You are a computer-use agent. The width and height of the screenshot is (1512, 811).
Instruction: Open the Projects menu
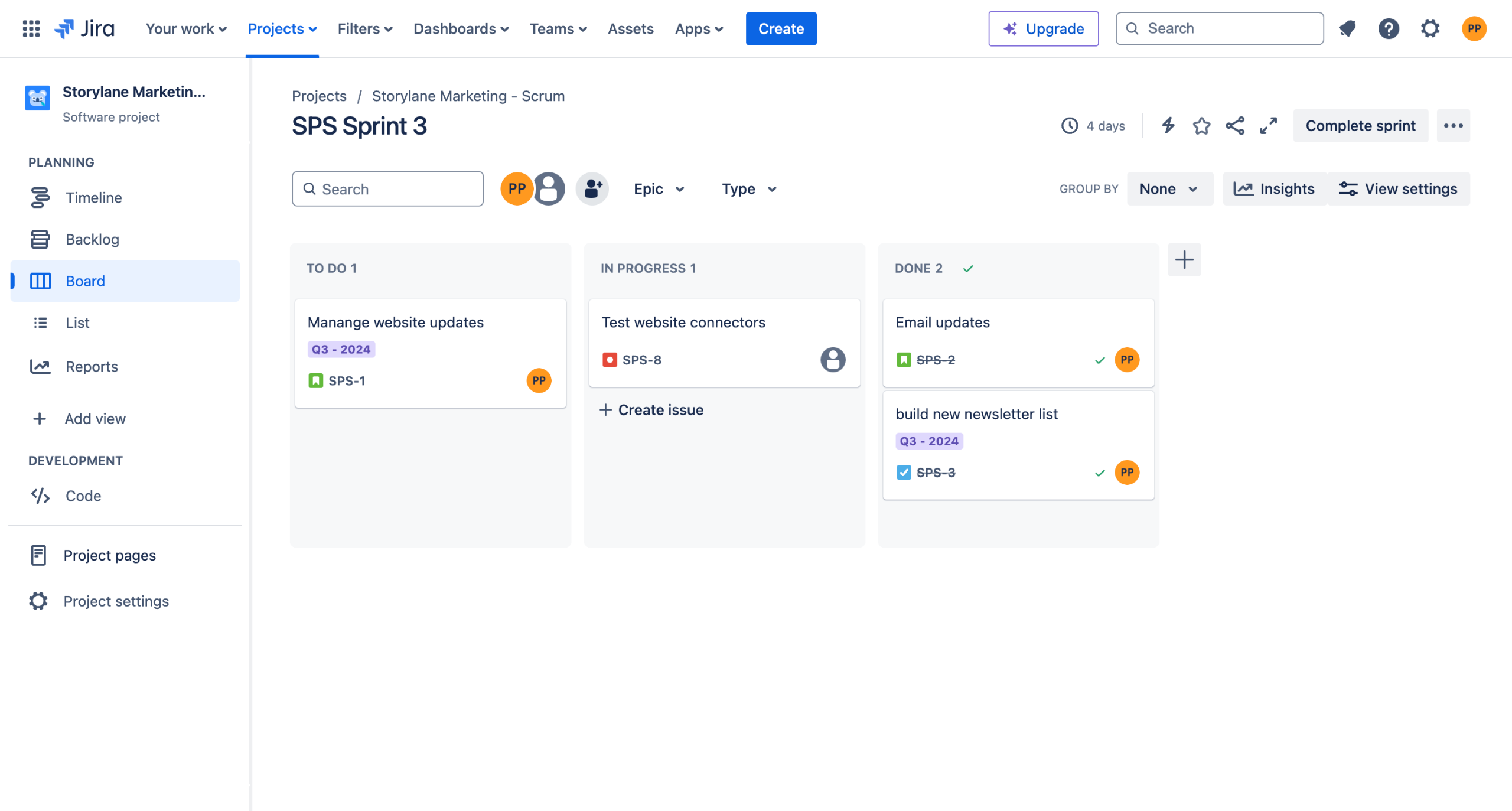pyautogui.click(x=282, y=28)
